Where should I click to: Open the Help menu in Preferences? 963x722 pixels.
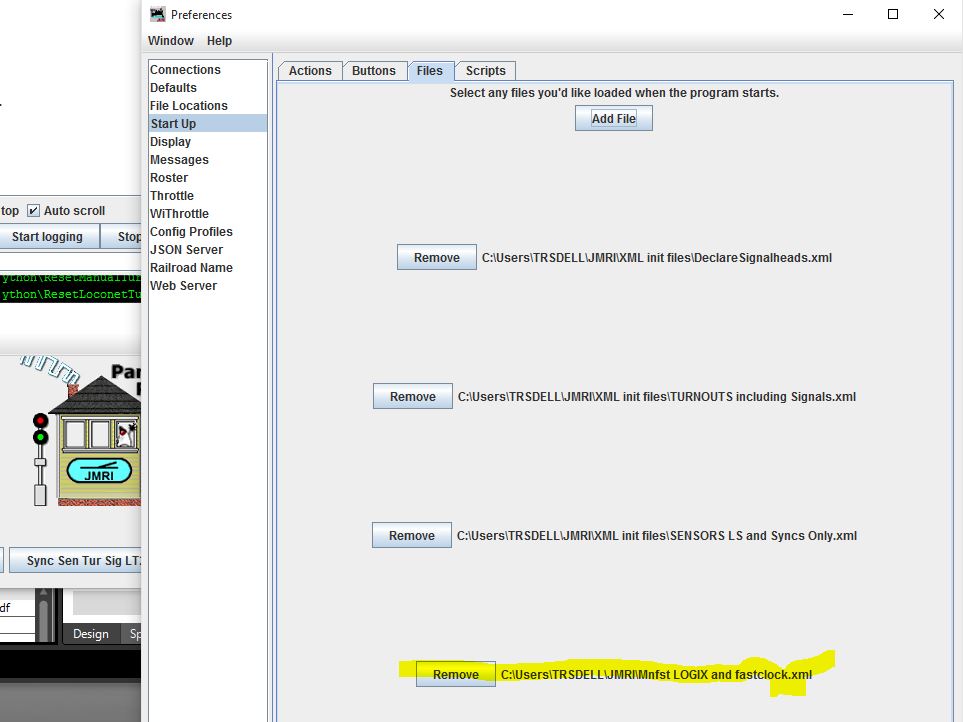[219, 41]
